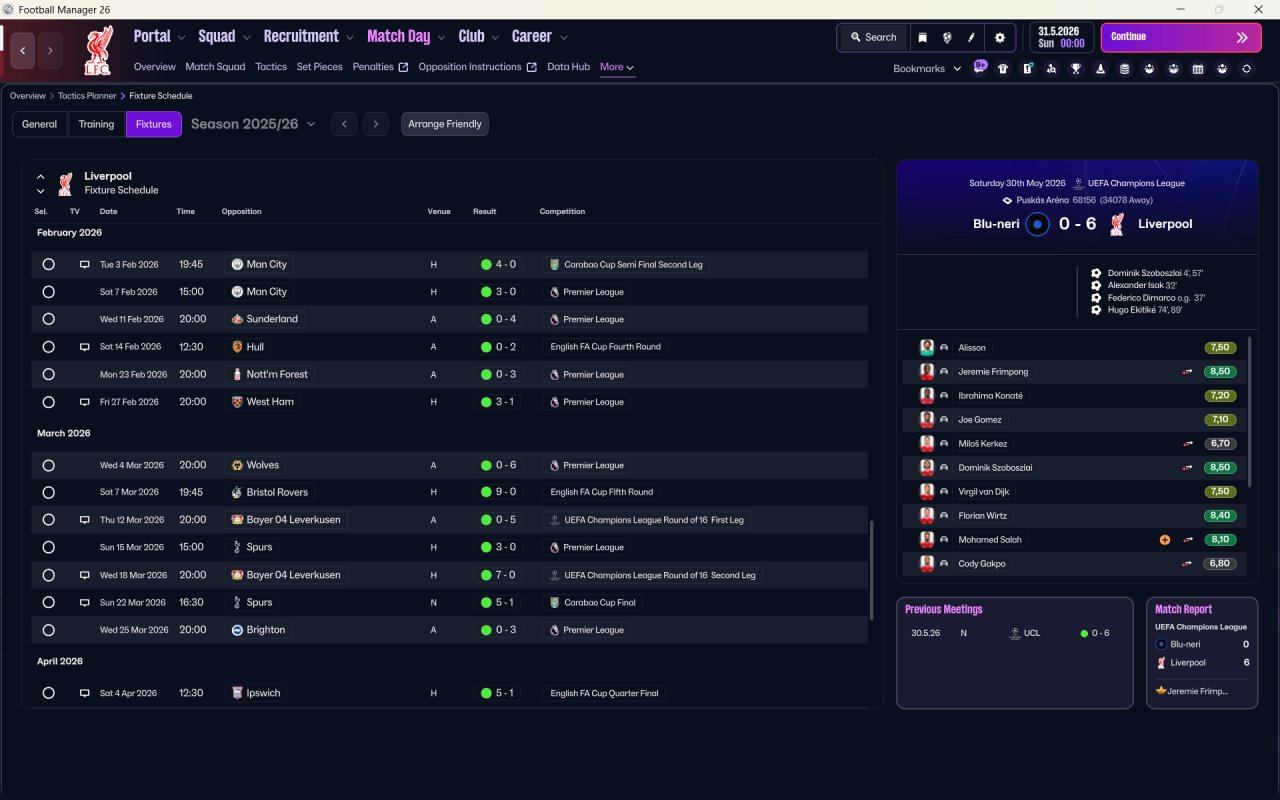The height and width of the screenshot is (800, 1280).
Task: Click the Bayer 04 Leverkusen First Leg opposition
Action: tap(285, 520)
